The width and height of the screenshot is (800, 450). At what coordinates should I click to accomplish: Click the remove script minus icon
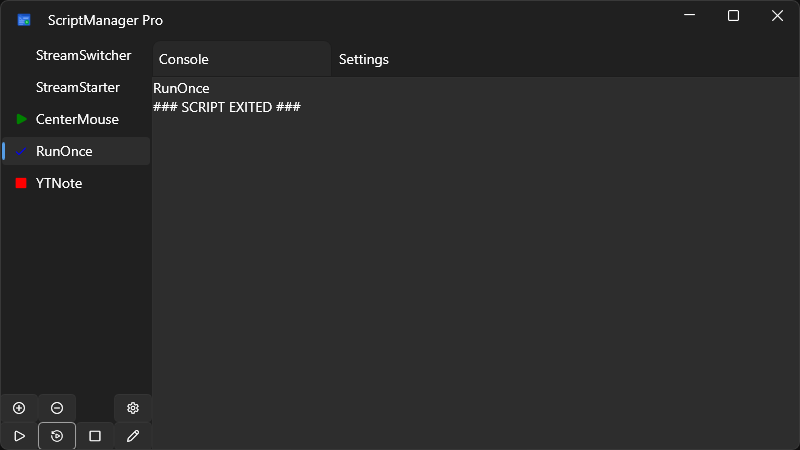(57, 408)
